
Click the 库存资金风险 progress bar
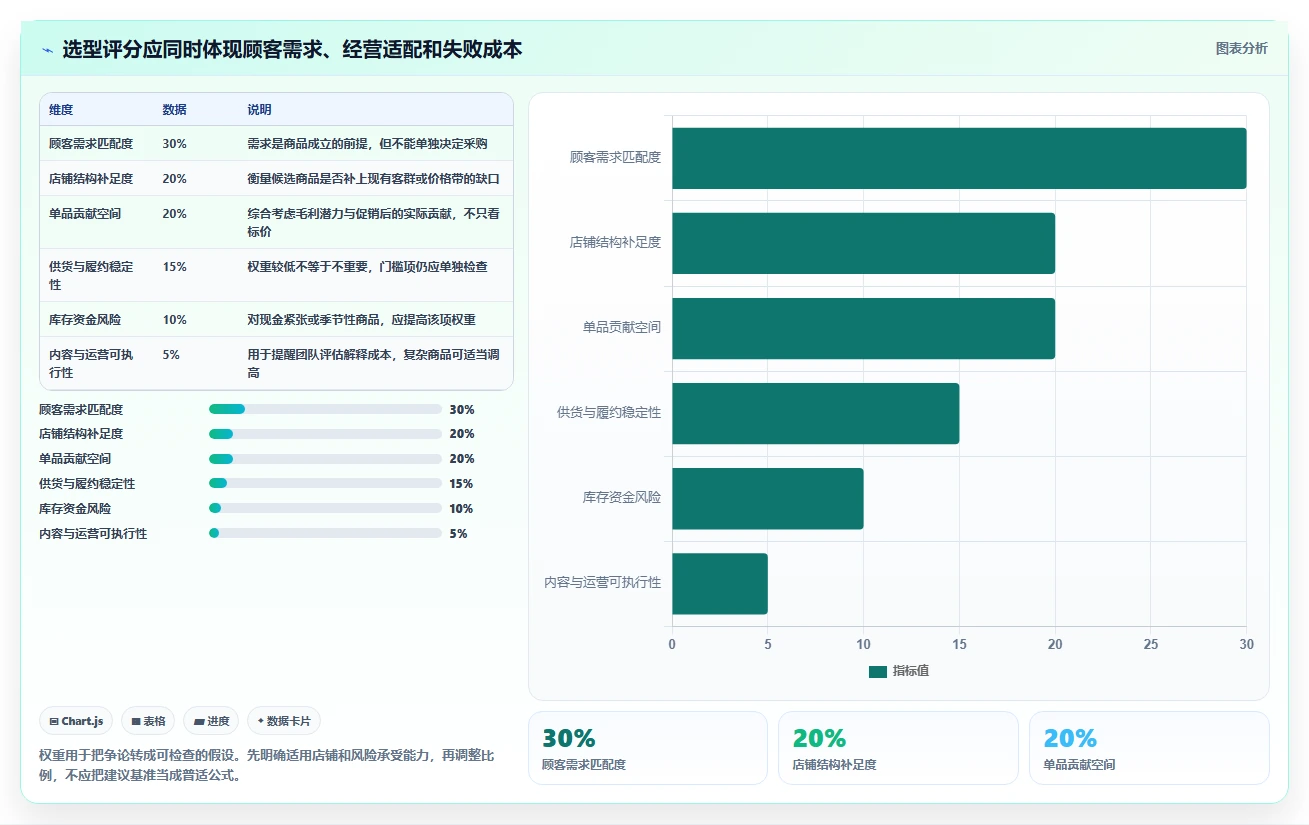pos(325,508)
